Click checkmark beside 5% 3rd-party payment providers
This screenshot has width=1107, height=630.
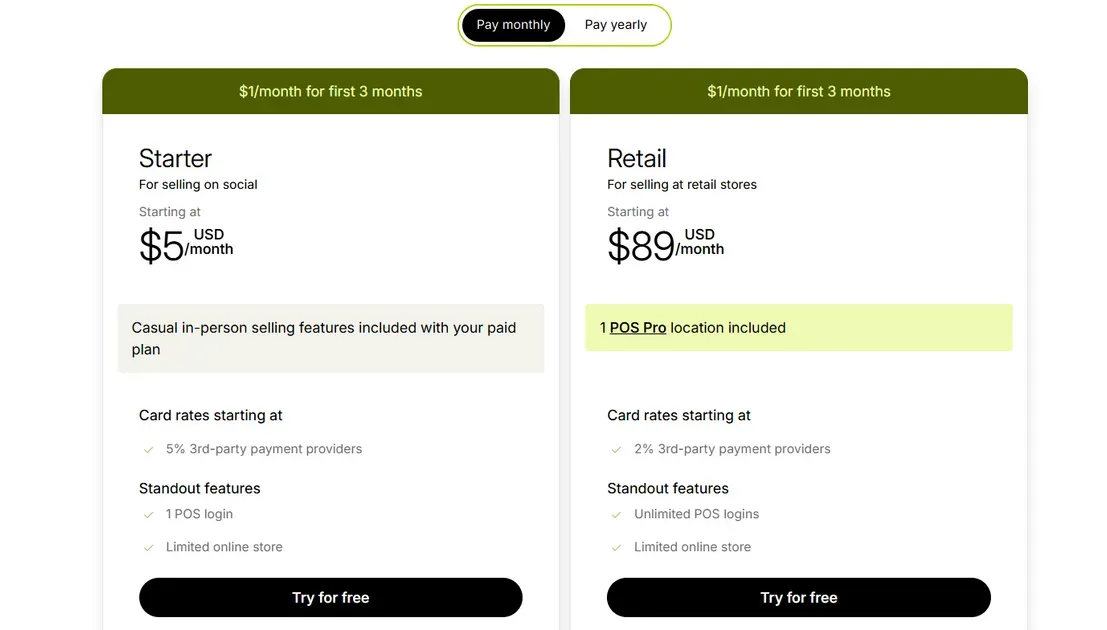pyautogui.click(x=149, y=450)
